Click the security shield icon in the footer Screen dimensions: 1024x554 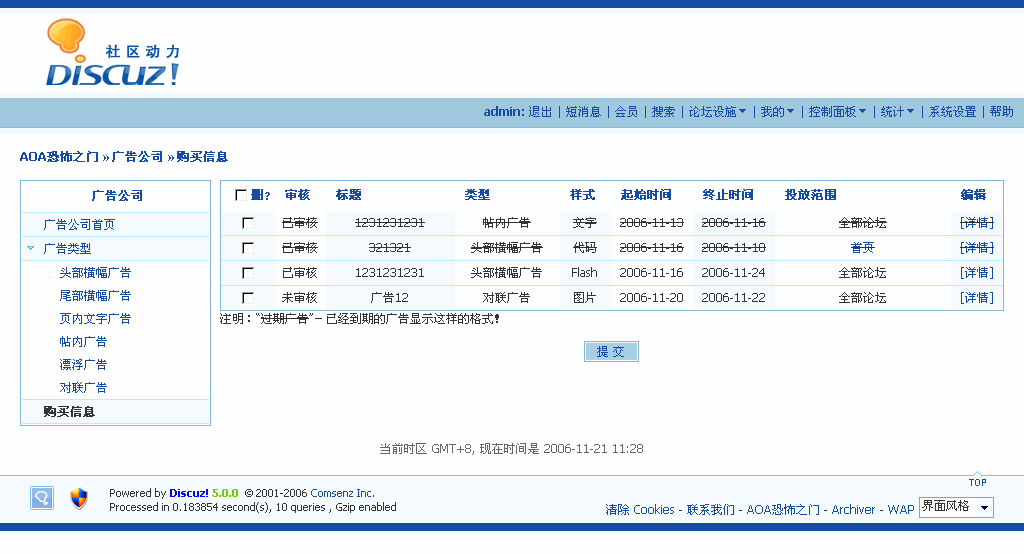click(79, 498)
